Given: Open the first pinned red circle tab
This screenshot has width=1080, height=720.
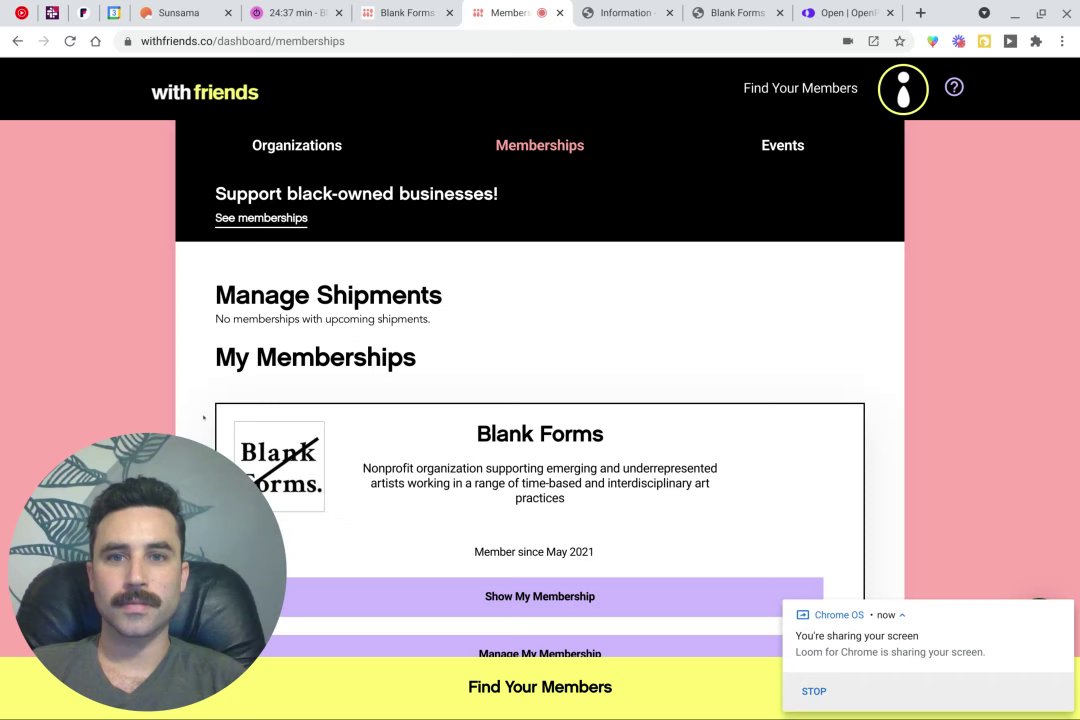Looking at the screenshot, I should tap(21, 12).
